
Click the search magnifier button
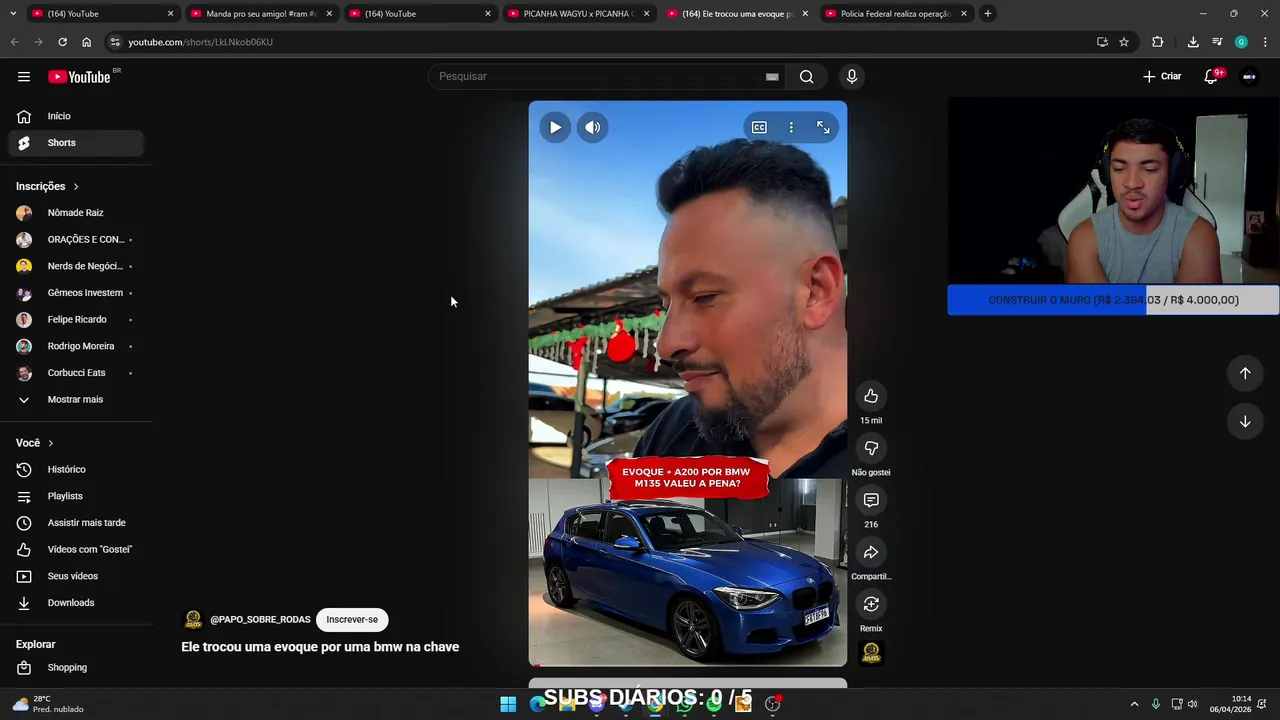point(806,77)
